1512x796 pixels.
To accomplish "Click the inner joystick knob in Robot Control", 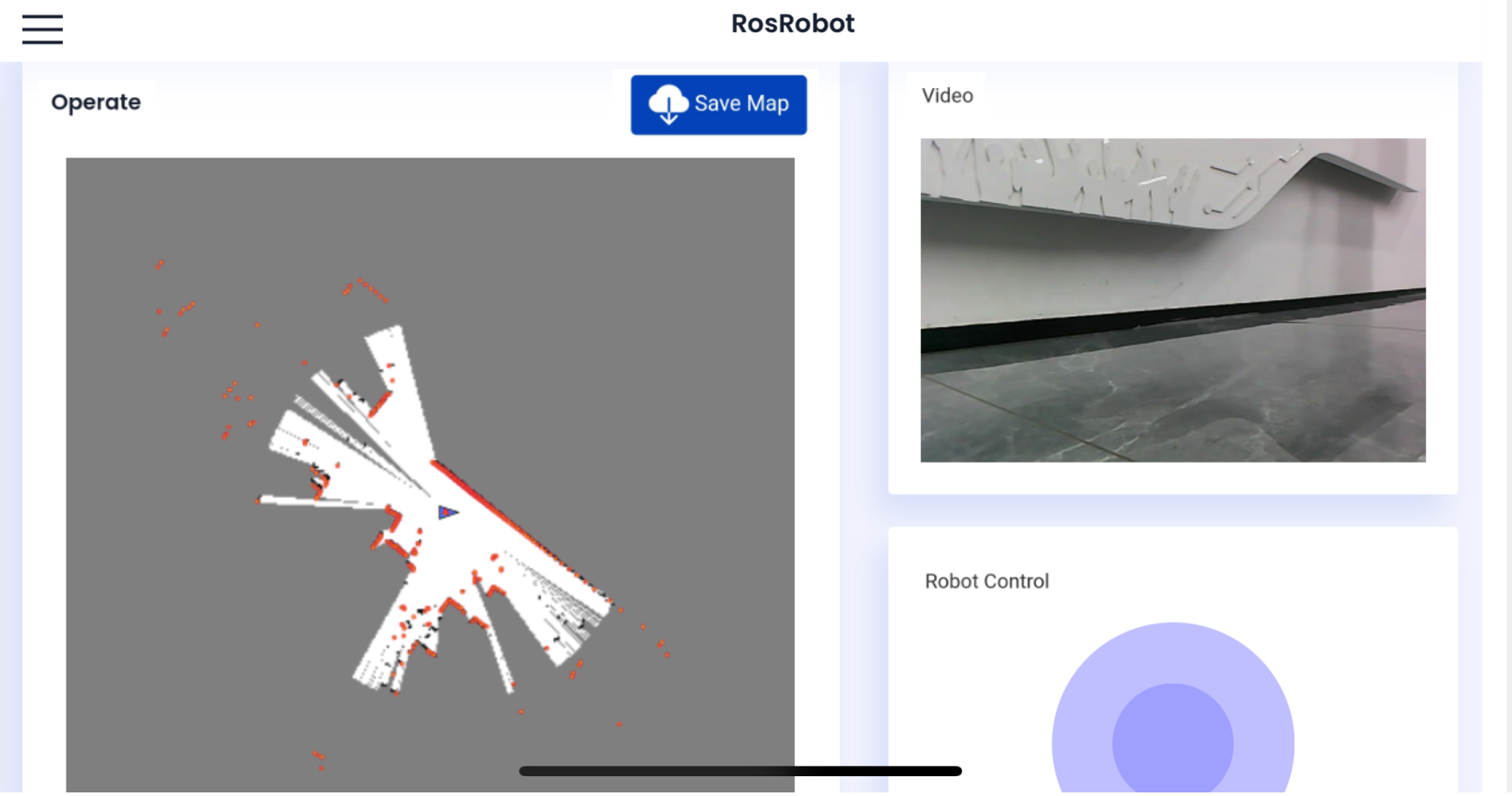I will tap(1172, 739).
